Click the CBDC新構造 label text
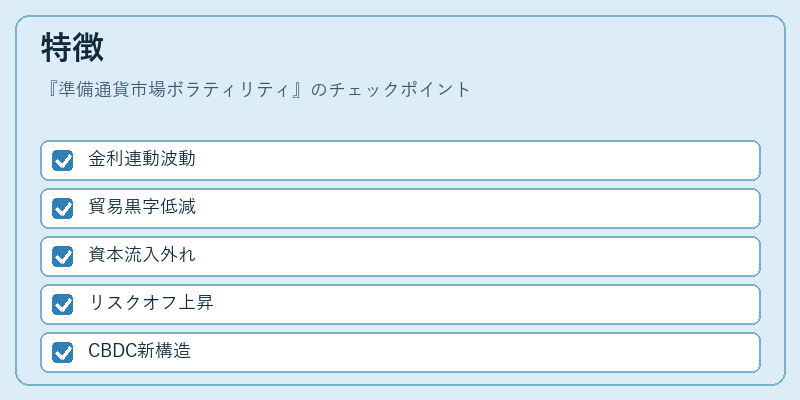This screenshot has width=800, height=400. click(x=139, y=351)
